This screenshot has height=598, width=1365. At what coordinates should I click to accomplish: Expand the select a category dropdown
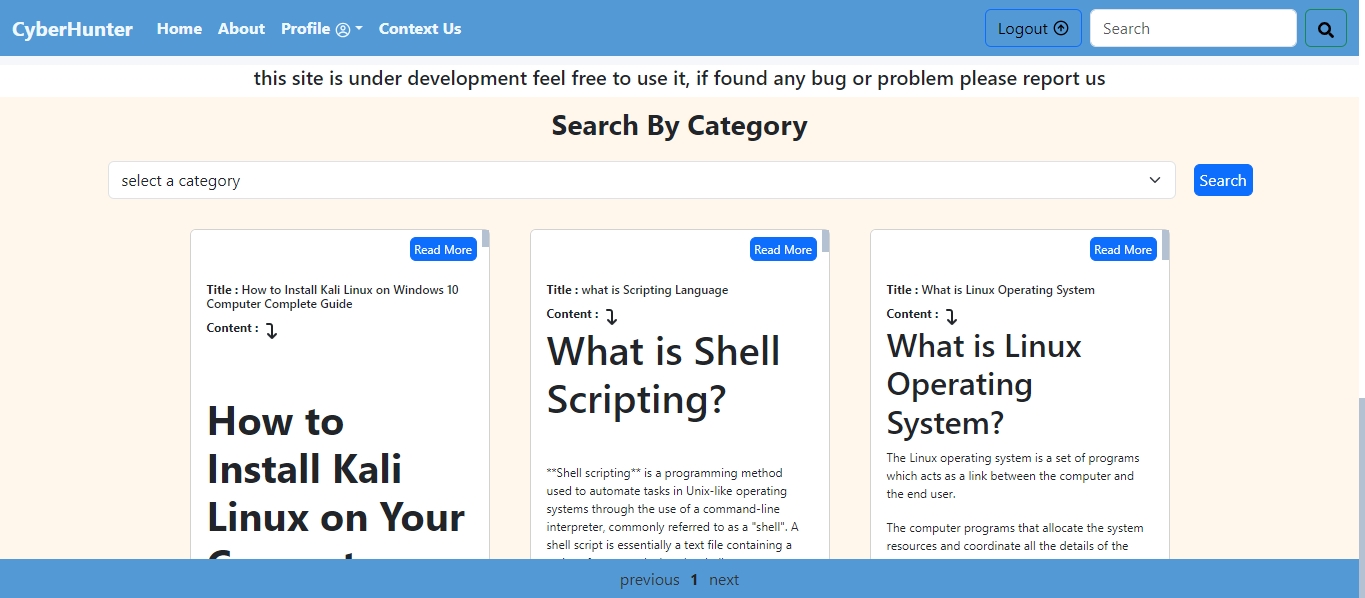click(641, 180)
